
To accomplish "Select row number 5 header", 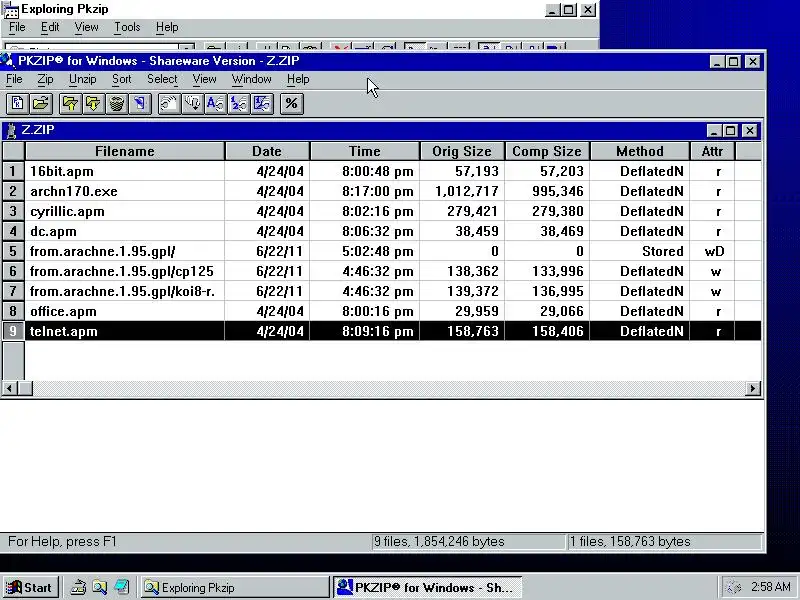I will 13,252.
